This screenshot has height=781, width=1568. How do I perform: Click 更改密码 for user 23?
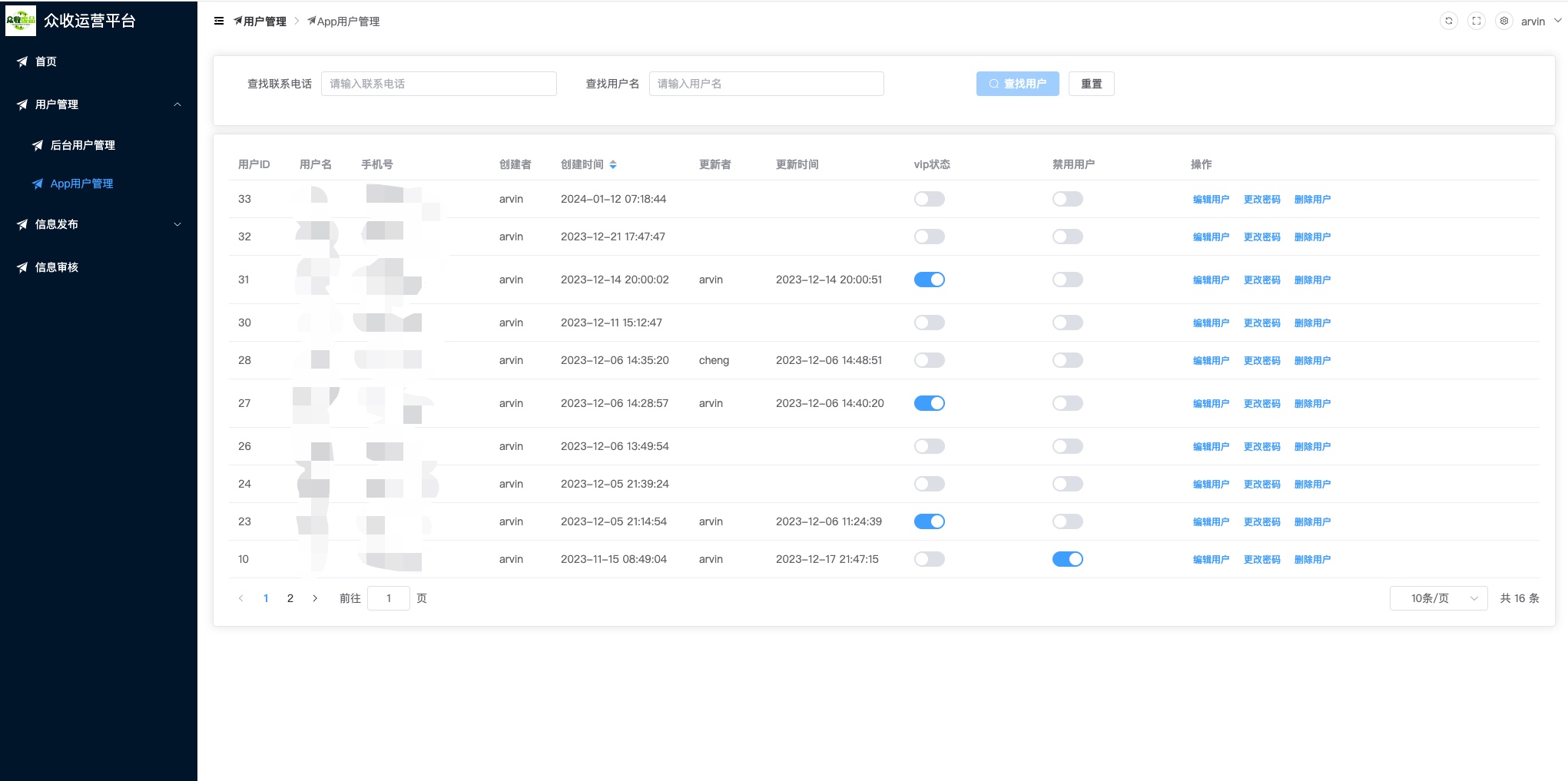(x=1261, y=521)
